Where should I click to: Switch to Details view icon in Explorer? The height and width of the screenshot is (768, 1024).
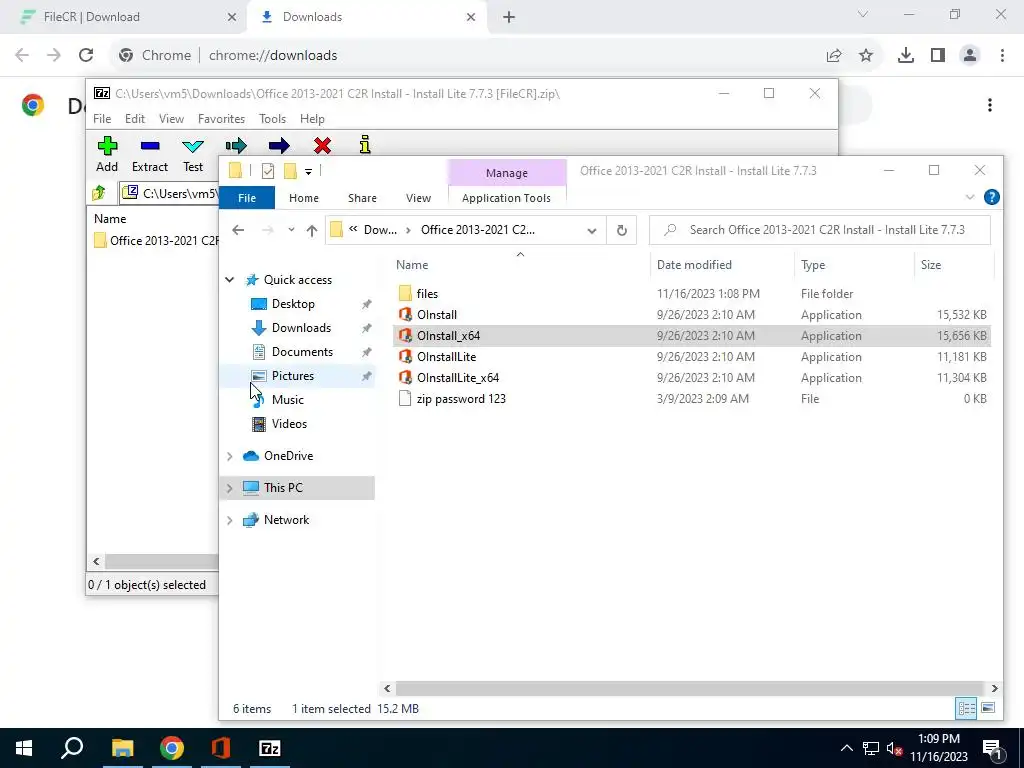click(966, 708)
